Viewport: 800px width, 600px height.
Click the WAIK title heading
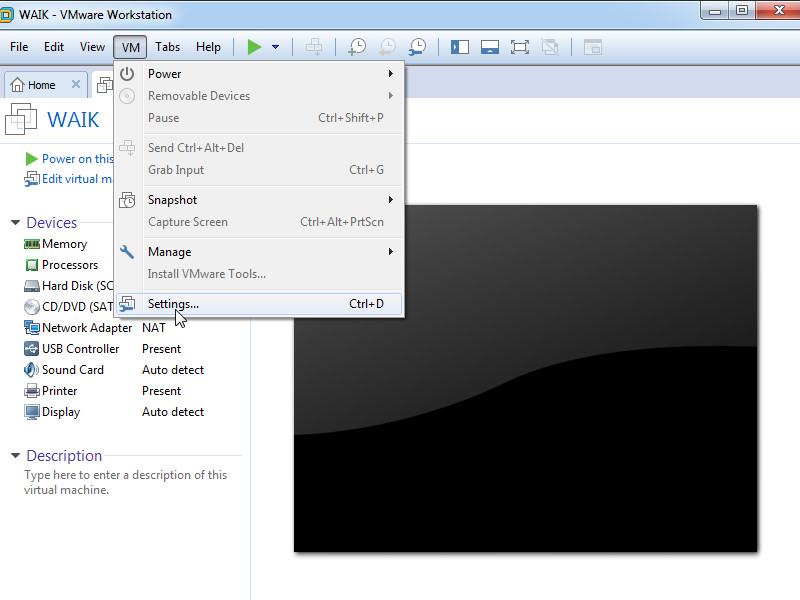pos(73,120)
